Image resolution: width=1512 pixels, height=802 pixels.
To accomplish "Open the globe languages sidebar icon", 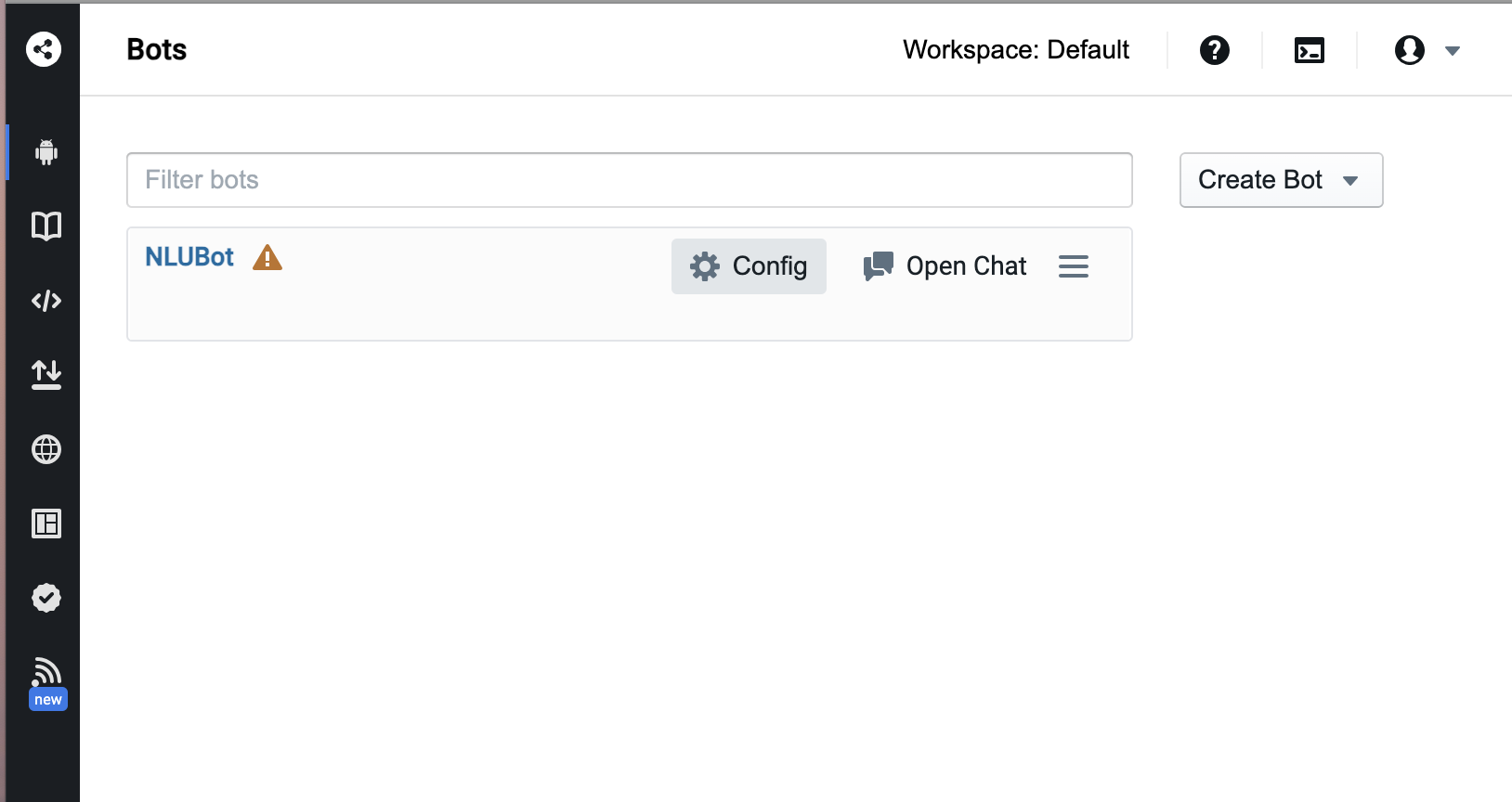I will tap(46, 449).
